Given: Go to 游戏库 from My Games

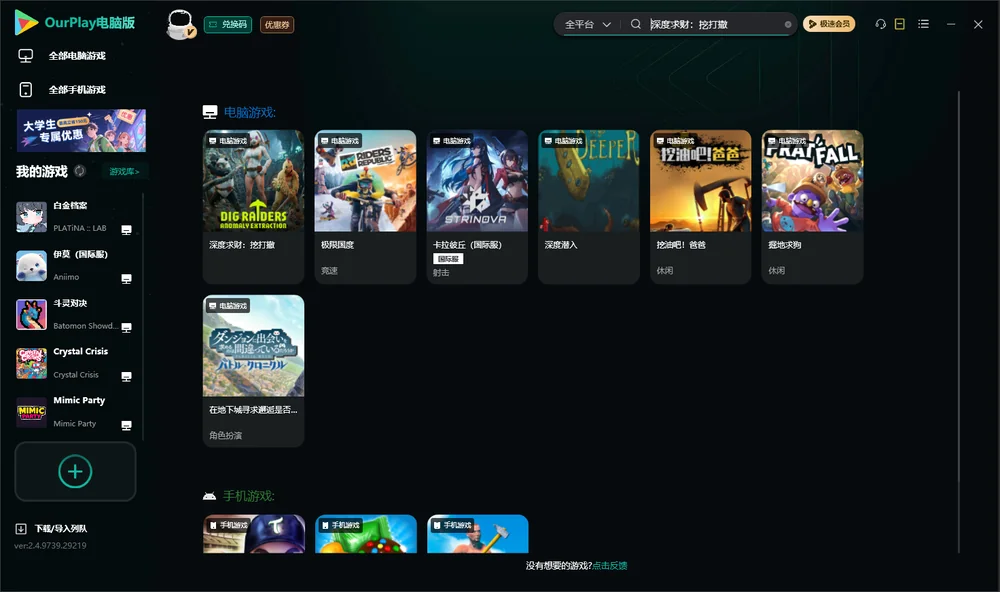Looking at the screenshot, I should [x=124, y=172].
